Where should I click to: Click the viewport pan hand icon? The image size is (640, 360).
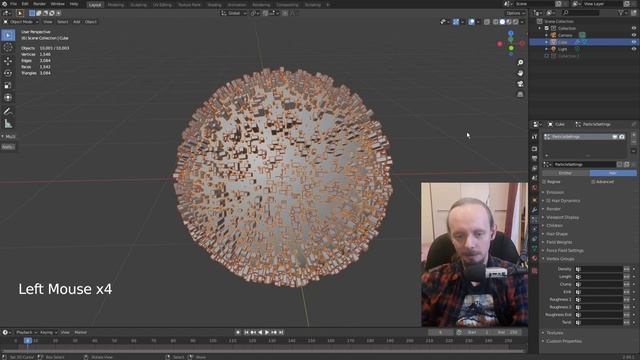[x=520, y=73]
